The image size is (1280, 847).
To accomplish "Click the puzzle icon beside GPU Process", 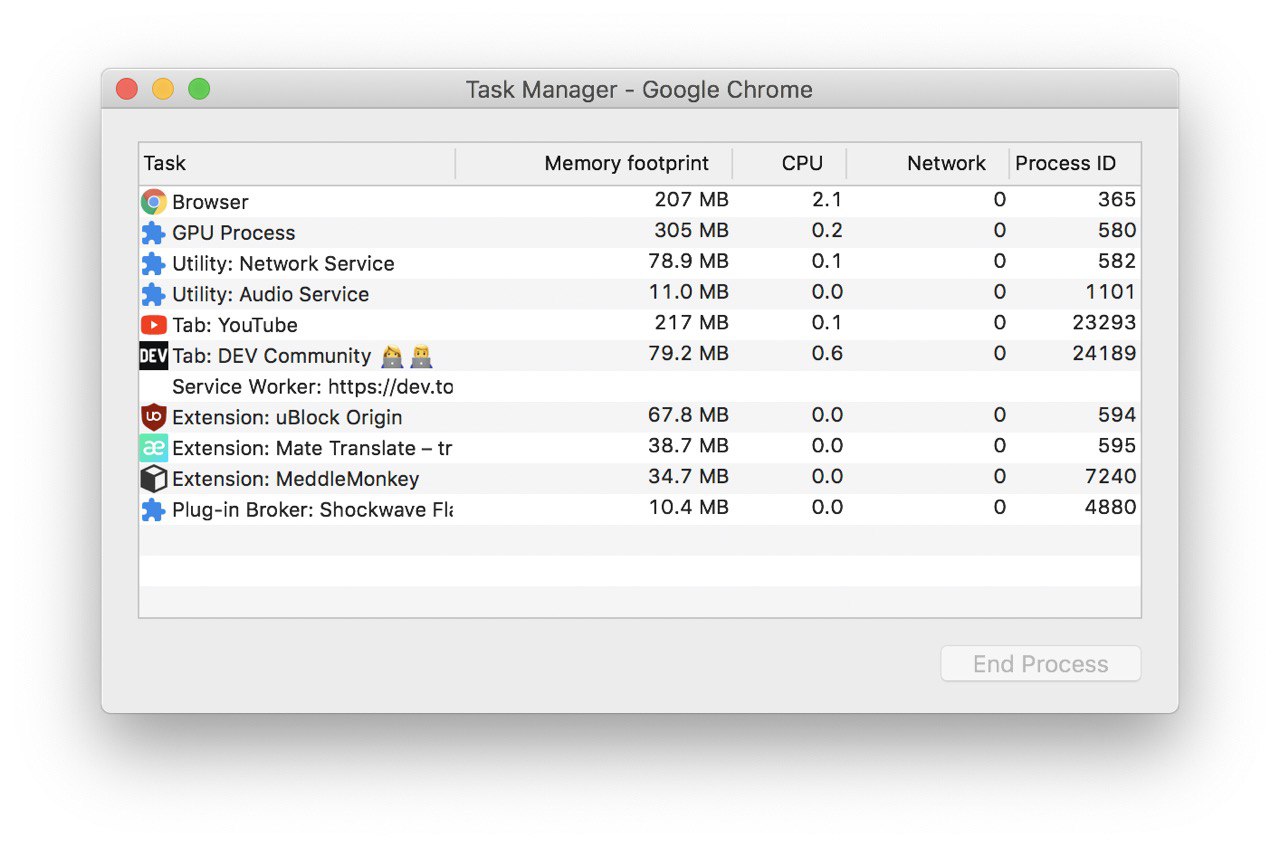I will [x=153, y=233].
